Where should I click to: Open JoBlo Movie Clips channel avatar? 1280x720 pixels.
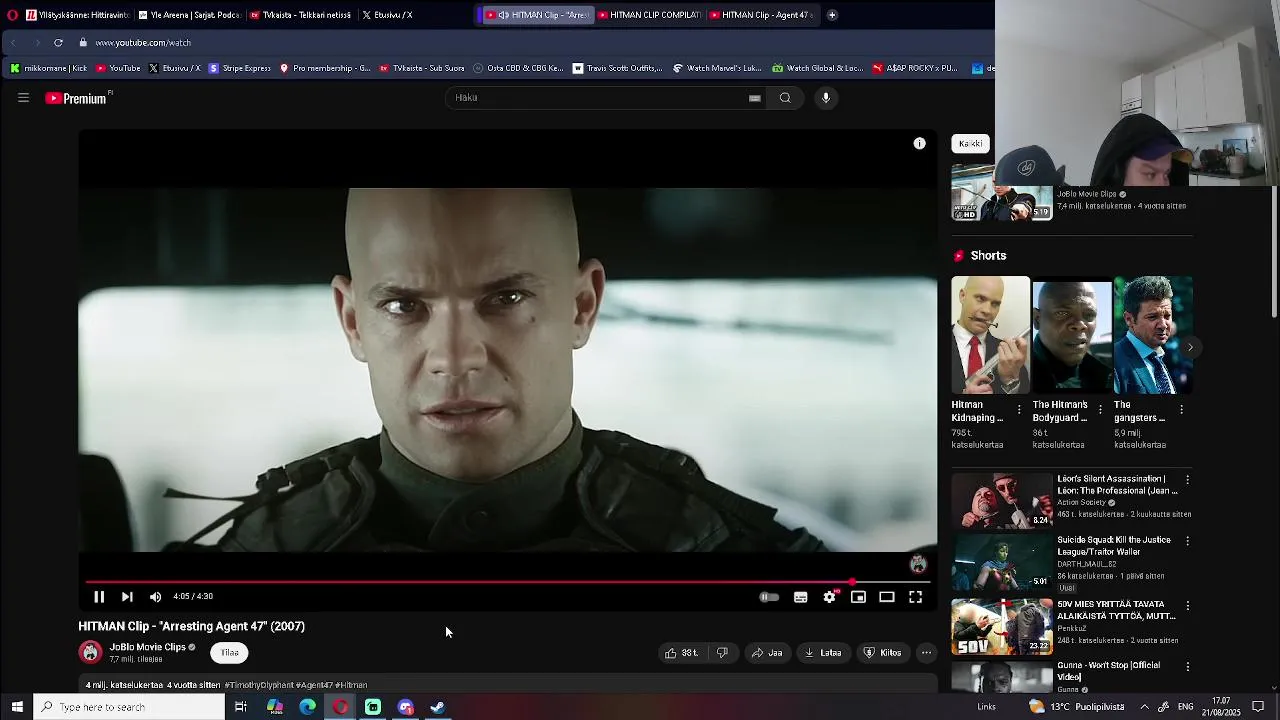point(91,653)
